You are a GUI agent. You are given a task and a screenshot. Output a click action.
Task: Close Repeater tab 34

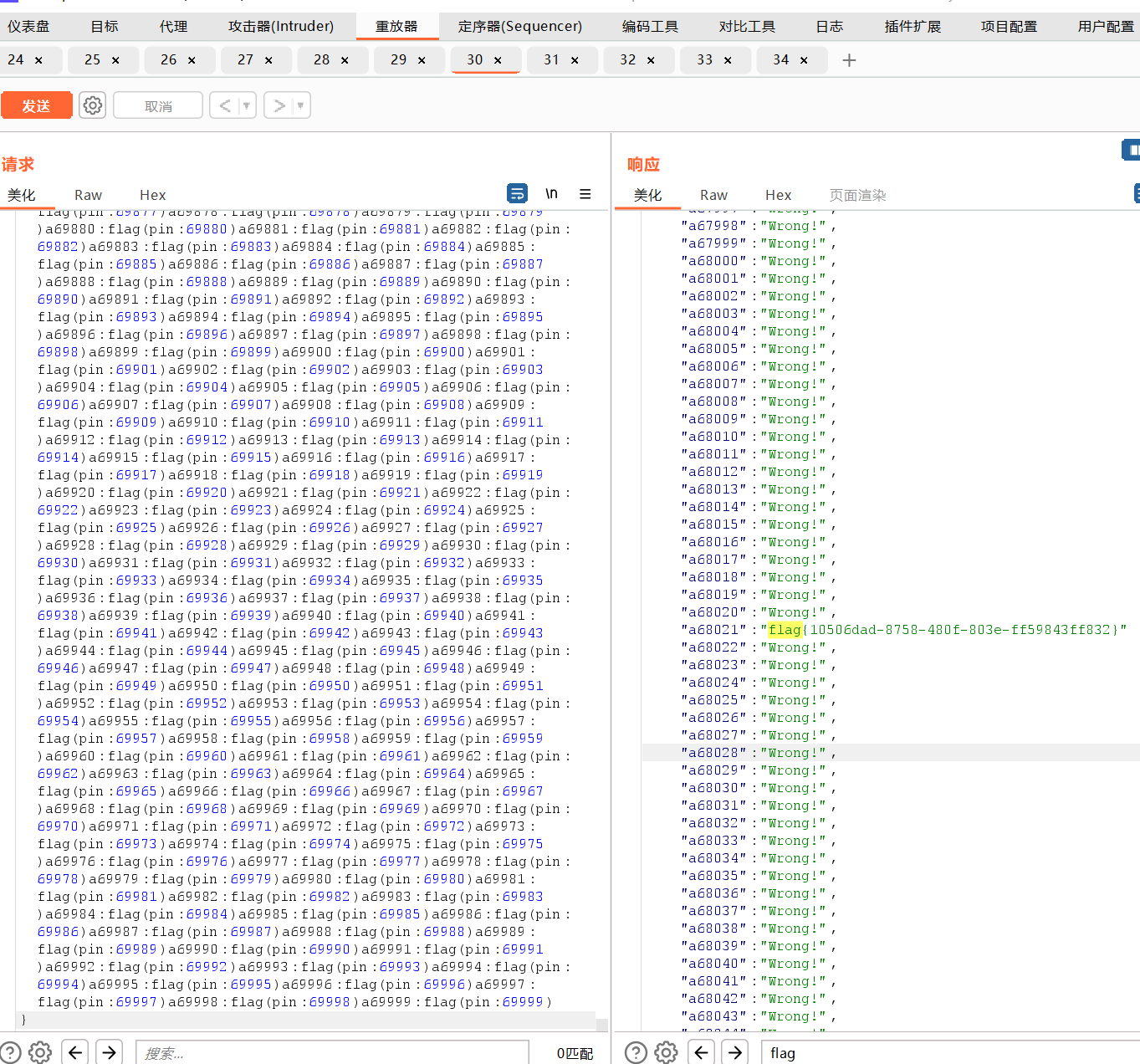[804, 60]
